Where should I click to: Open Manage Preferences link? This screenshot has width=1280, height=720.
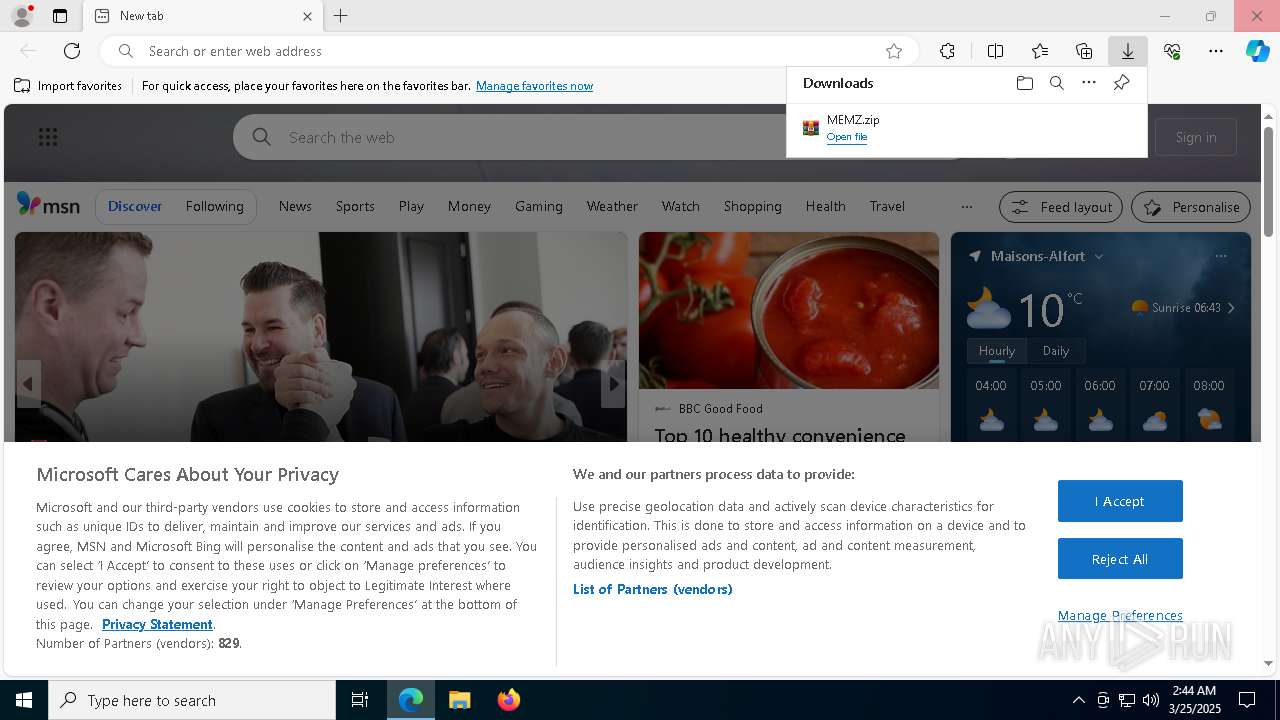pyautogui.click(x=1120, y=615)
